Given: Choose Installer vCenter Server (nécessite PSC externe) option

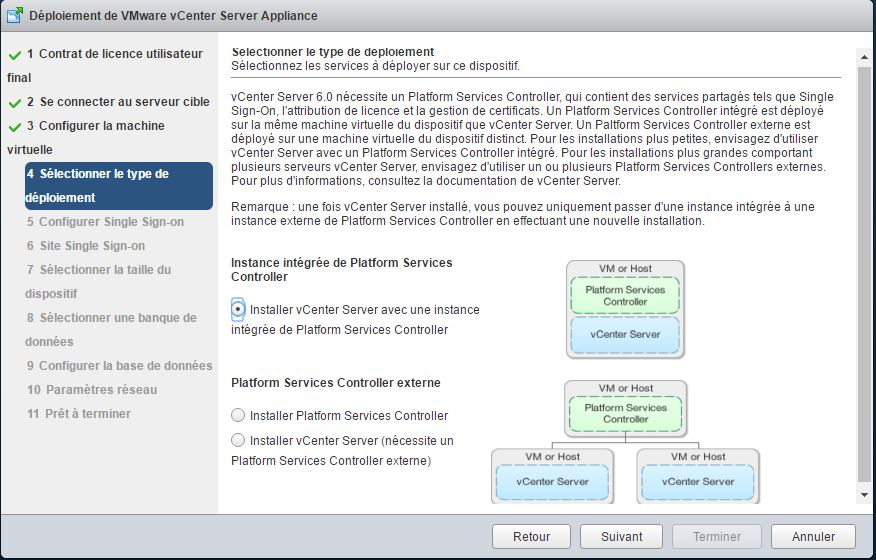Looking at the screenshot, I should click(x=238, y=440).
